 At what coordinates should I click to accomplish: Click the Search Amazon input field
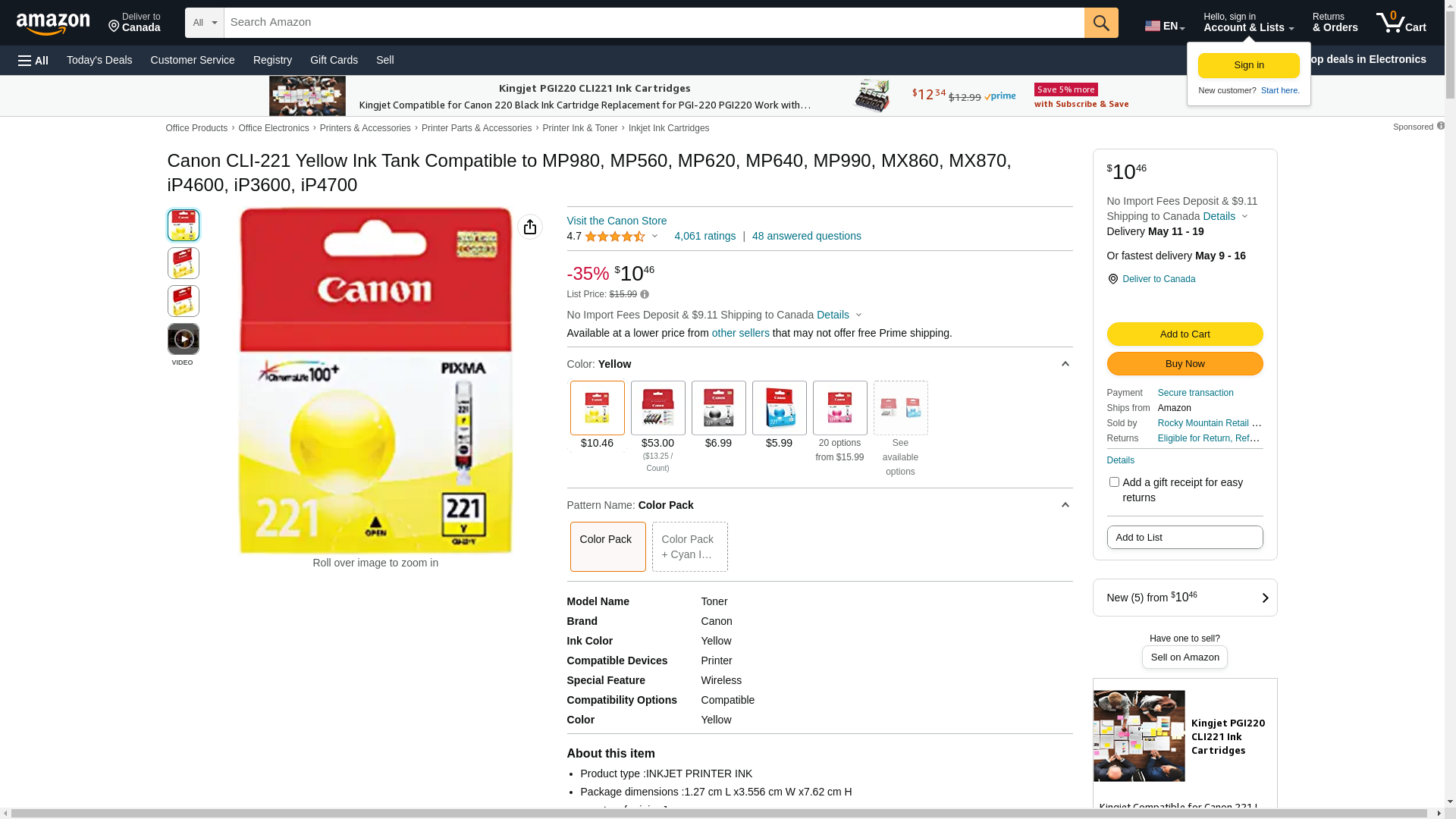point(652,23)
